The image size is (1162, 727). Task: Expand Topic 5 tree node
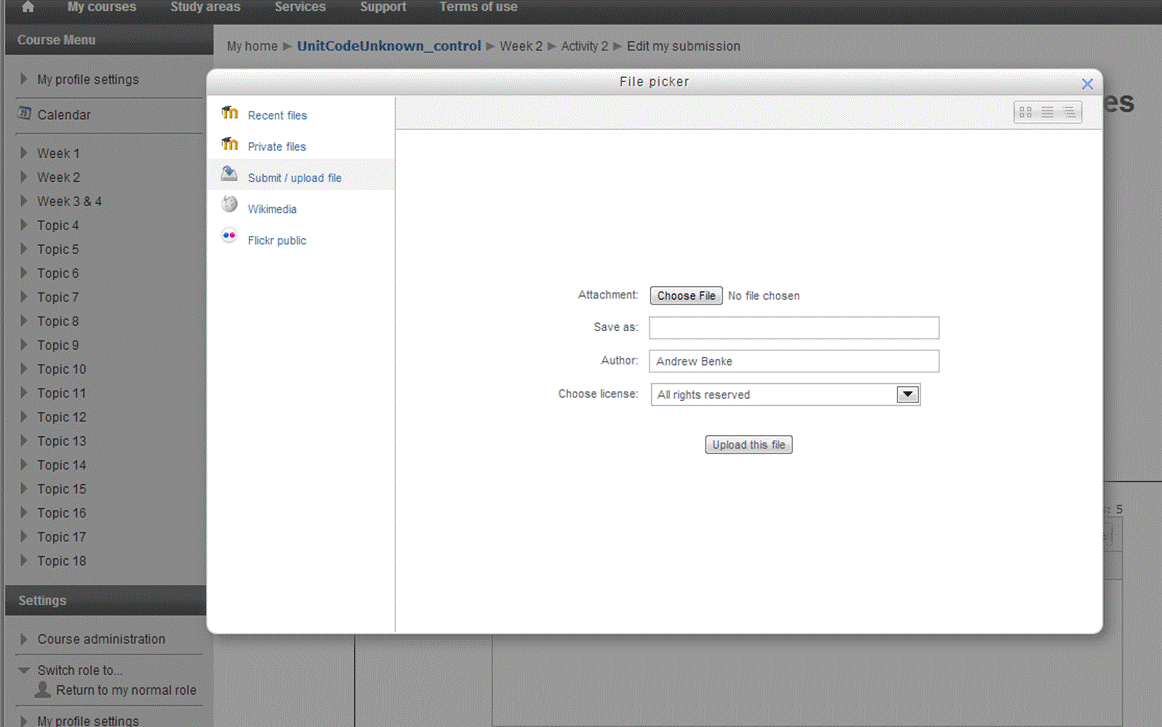pos(24,249)
